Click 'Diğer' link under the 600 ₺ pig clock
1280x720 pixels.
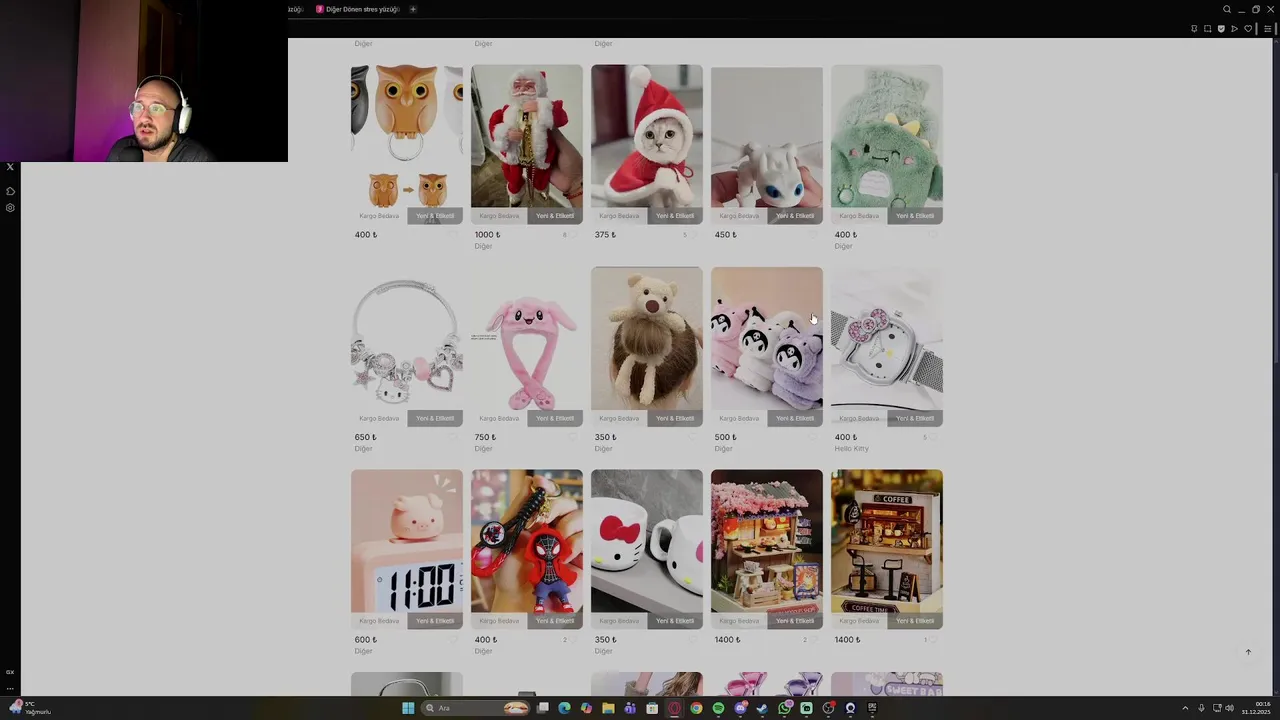coord(363,651)
